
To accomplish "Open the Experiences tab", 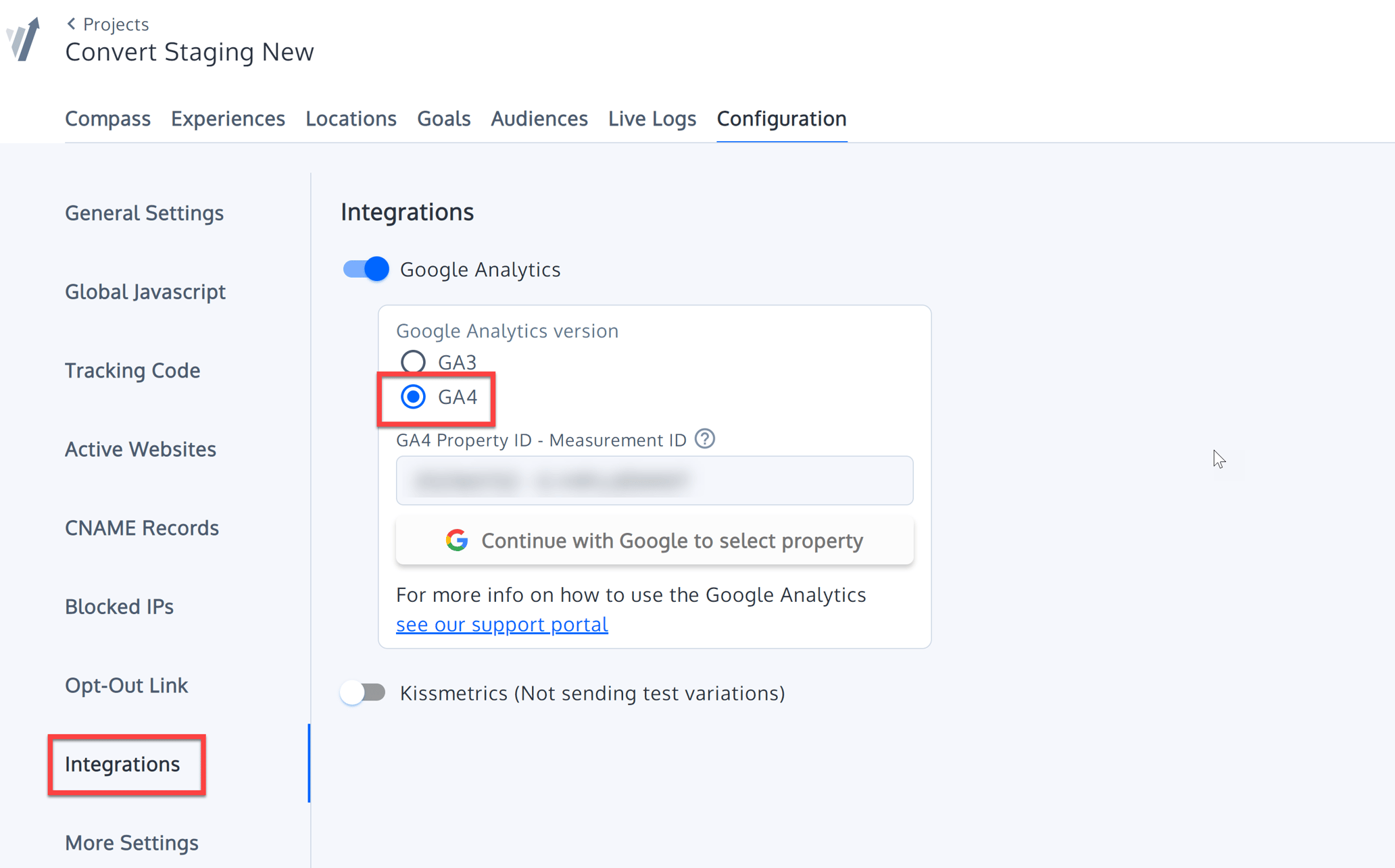I will [x=228, y=118].
